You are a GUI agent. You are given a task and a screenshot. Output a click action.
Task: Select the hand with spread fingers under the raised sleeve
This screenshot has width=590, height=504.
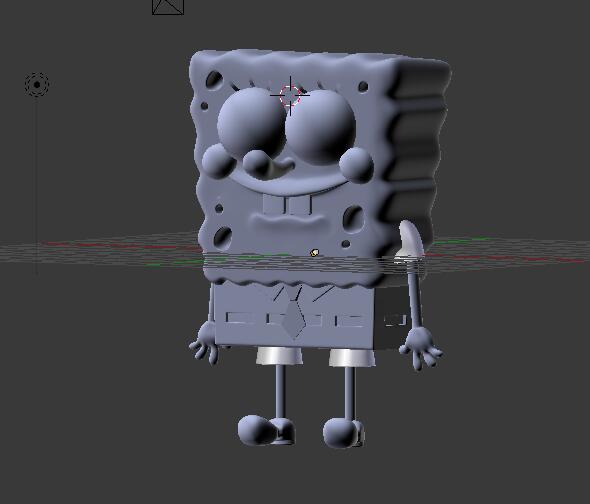(x=420, y=348)
